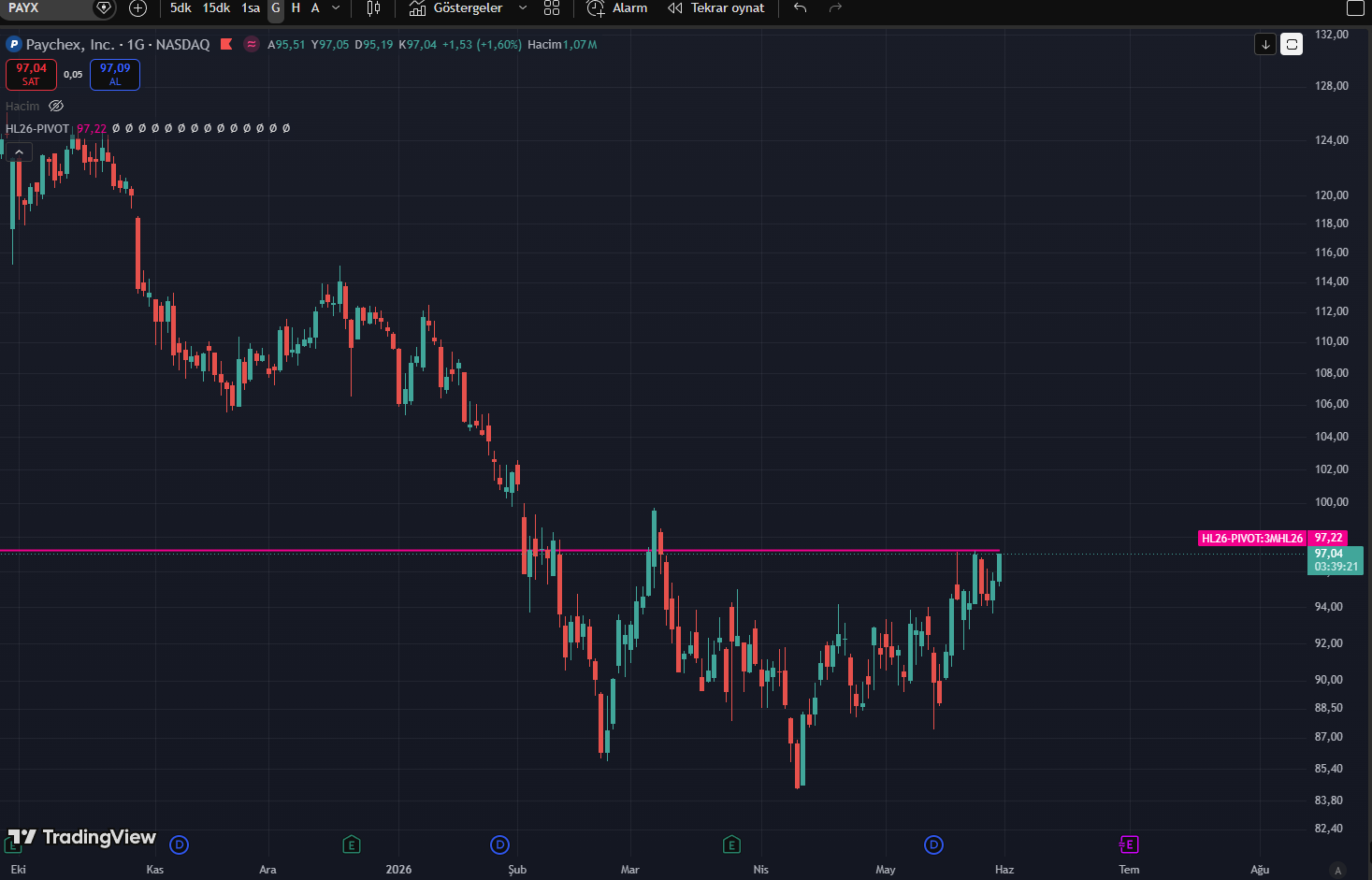Click the 132,00 price scale label
The width and height of the screenshot is (1372, 880).
point(1331,35)
